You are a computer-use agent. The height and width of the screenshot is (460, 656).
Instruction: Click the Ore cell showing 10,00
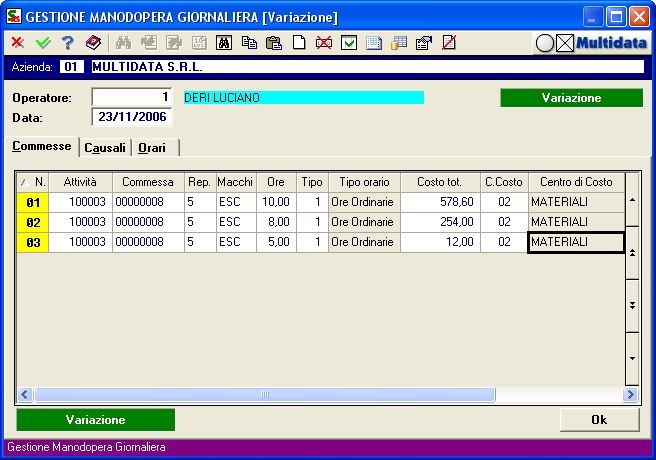(276, 202)
